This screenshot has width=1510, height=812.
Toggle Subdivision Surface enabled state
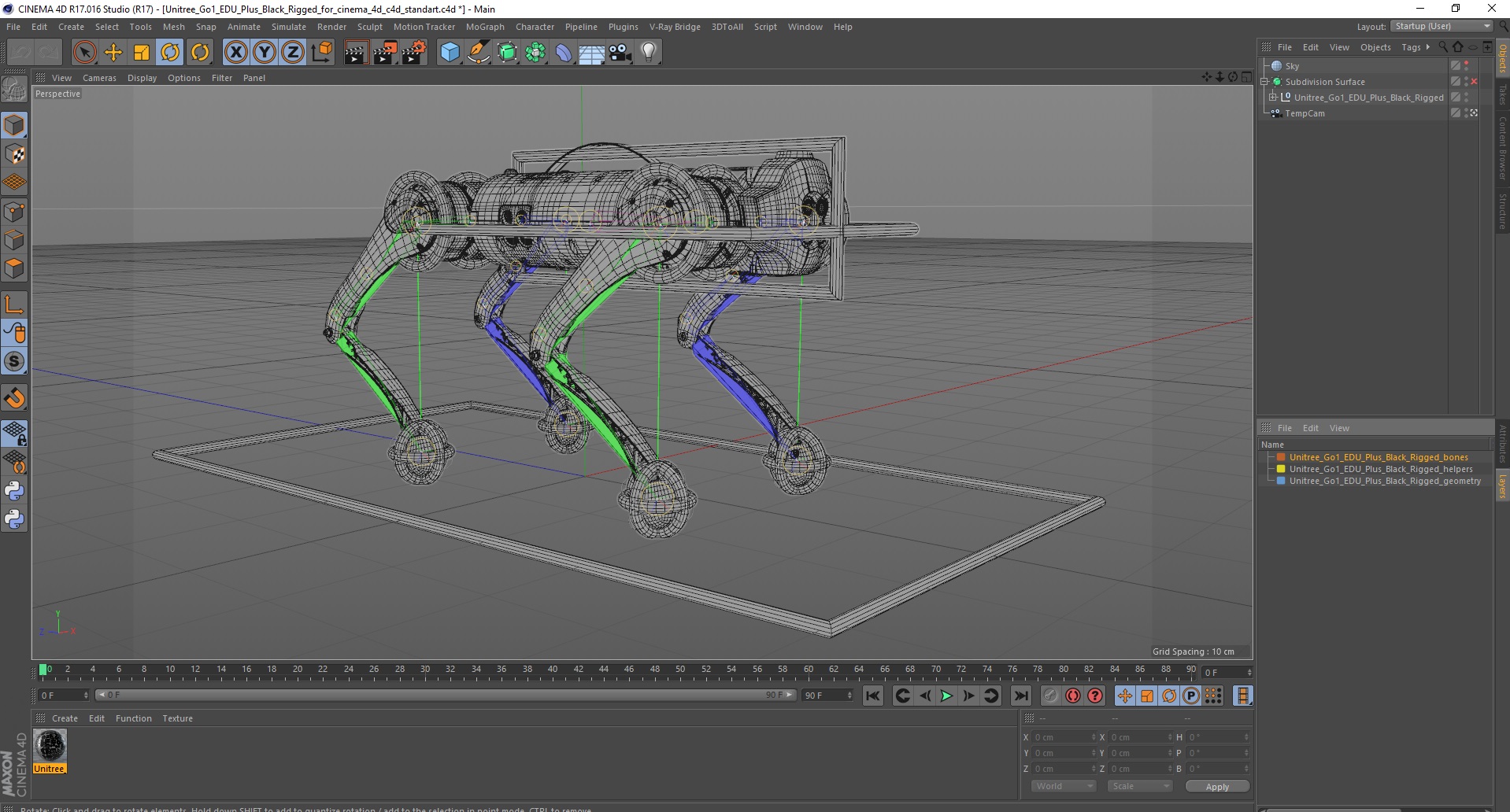(1474, 82)
